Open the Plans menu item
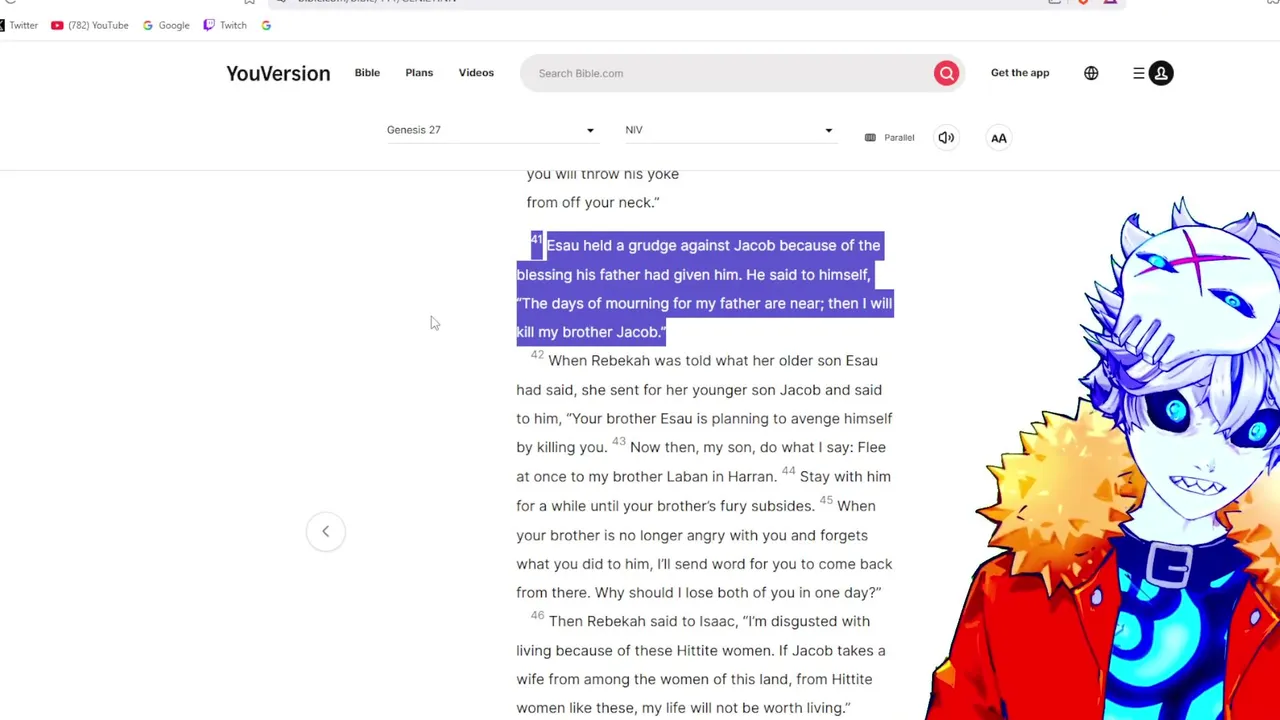 tap(419, 73)
